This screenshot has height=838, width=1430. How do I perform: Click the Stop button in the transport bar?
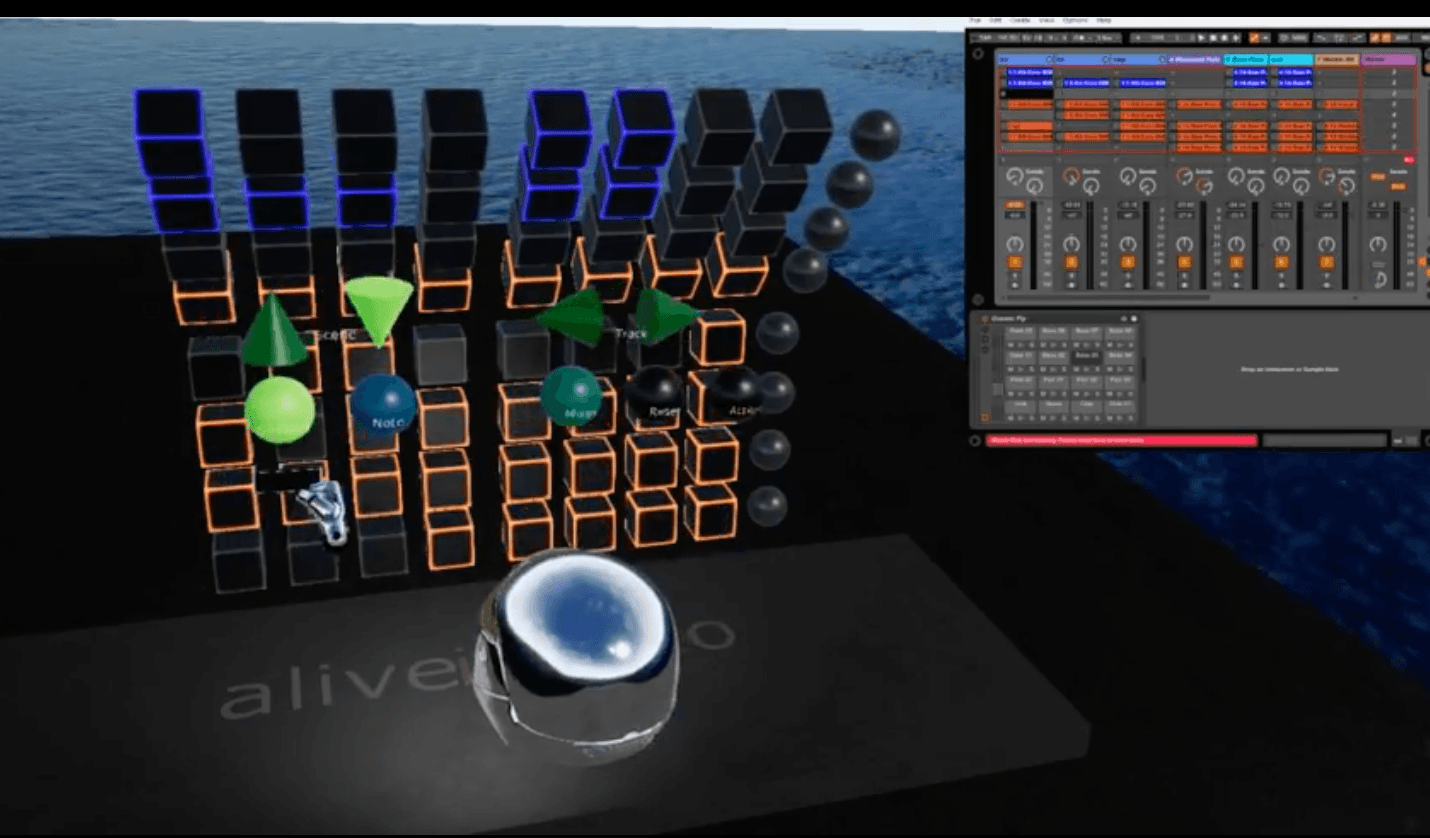[1213, 37]
